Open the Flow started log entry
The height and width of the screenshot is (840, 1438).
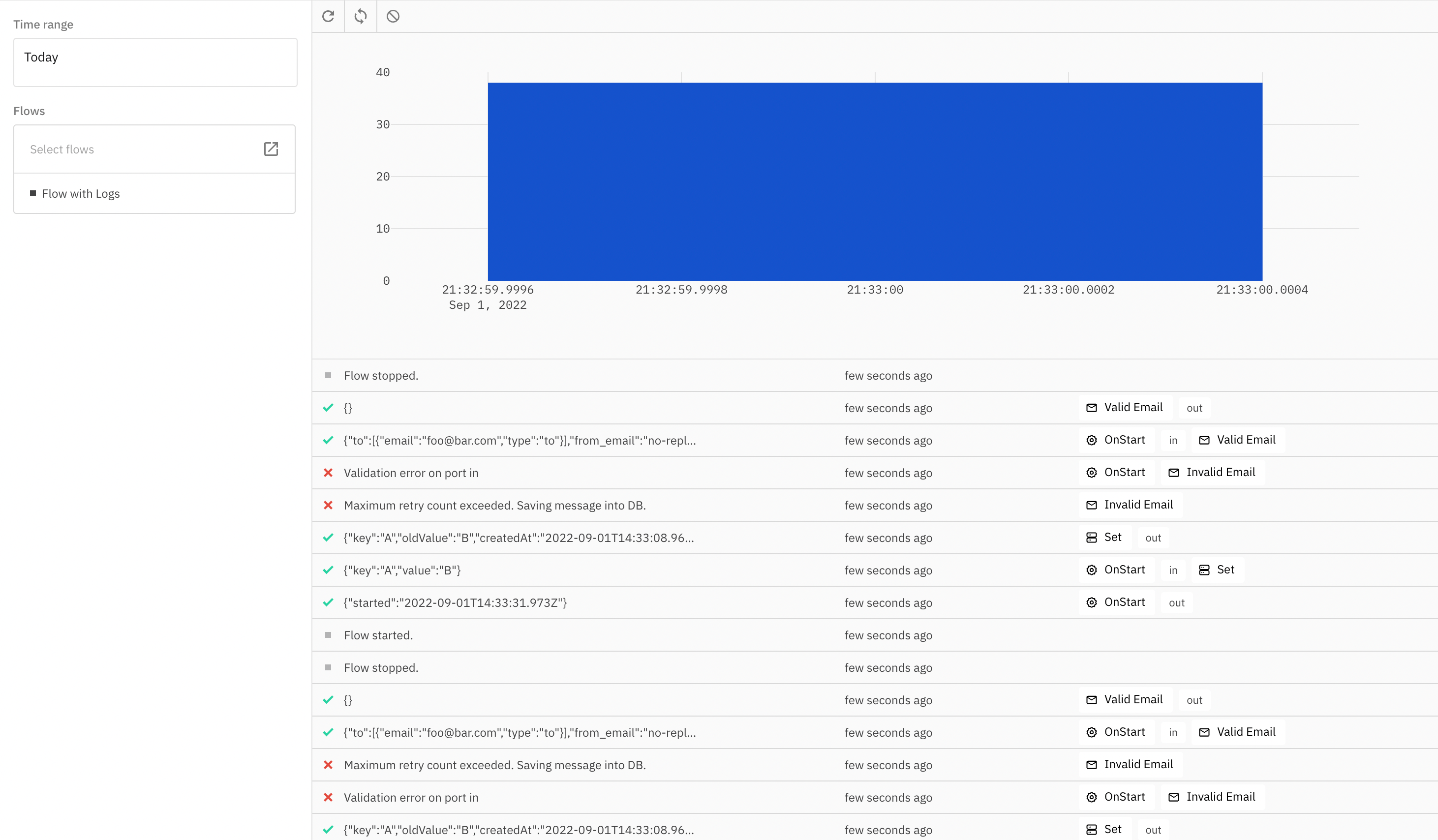378,635
